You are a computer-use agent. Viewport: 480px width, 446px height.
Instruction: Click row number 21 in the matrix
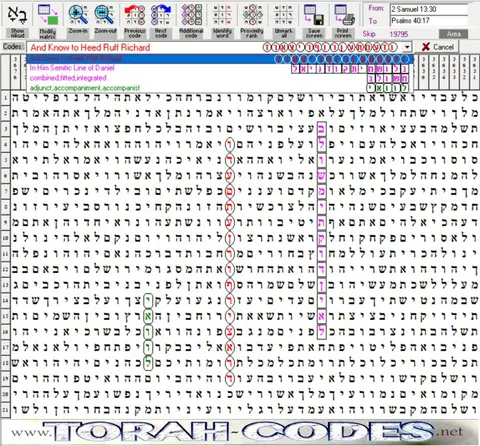5,410
